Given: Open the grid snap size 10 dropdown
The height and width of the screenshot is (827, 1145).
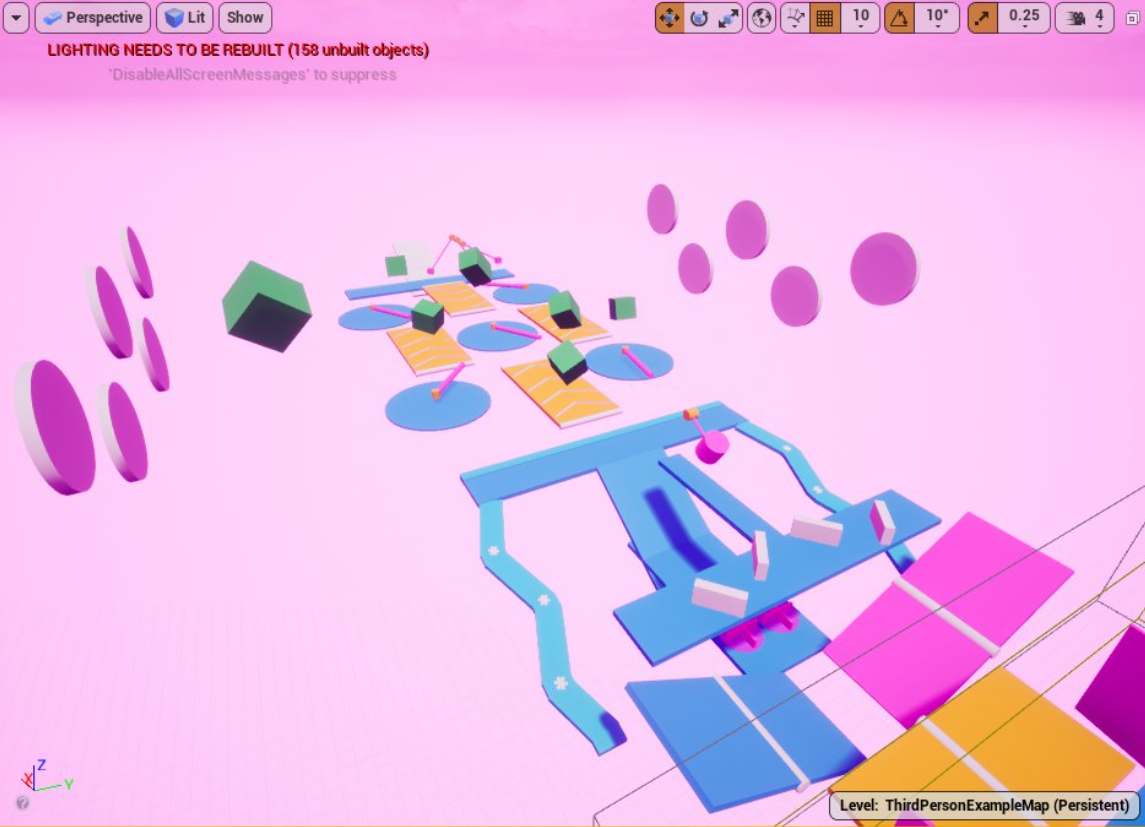Looking at the screenshot, I should pos(861,18).
